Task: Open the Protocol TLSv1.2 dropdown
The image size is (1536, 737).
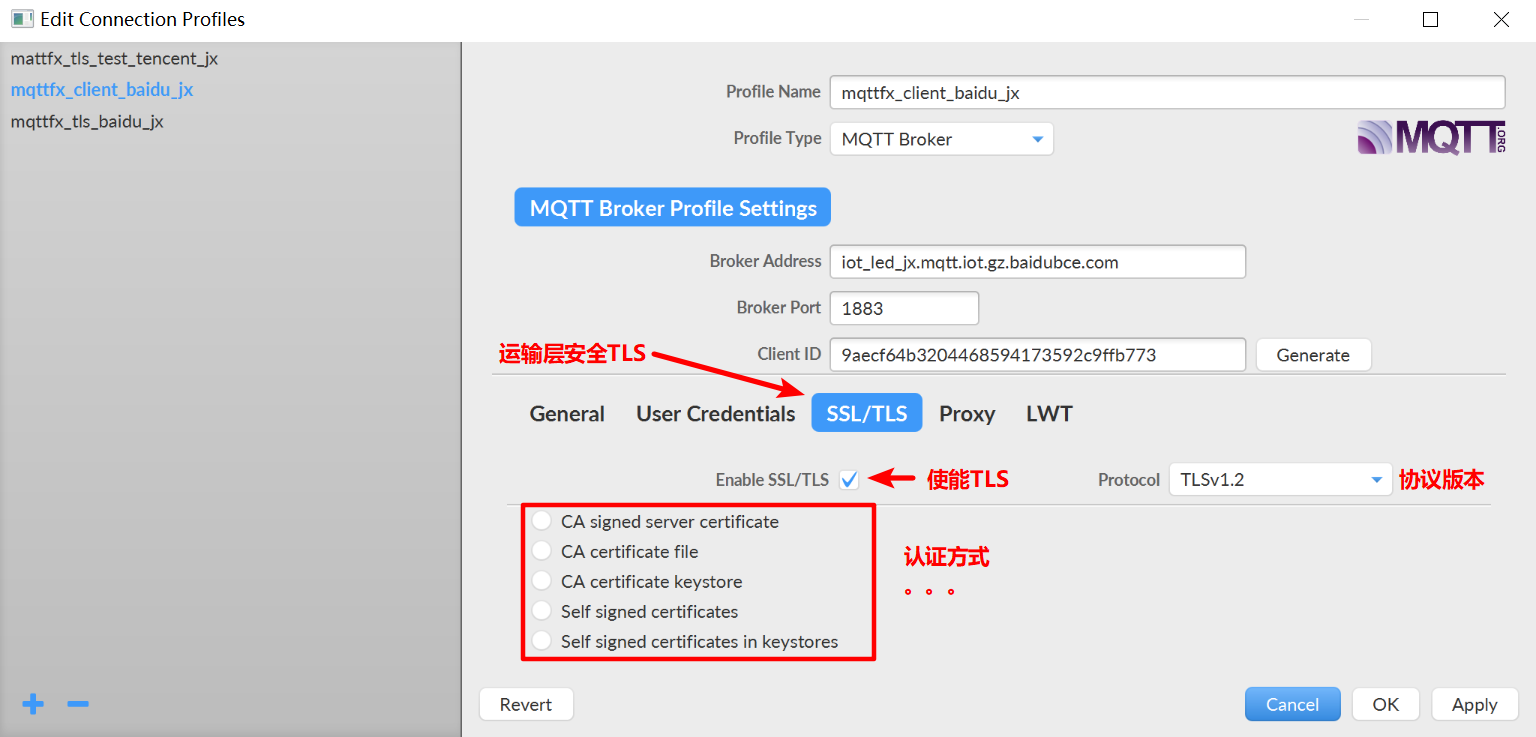Action: [x=1280, y=480]
